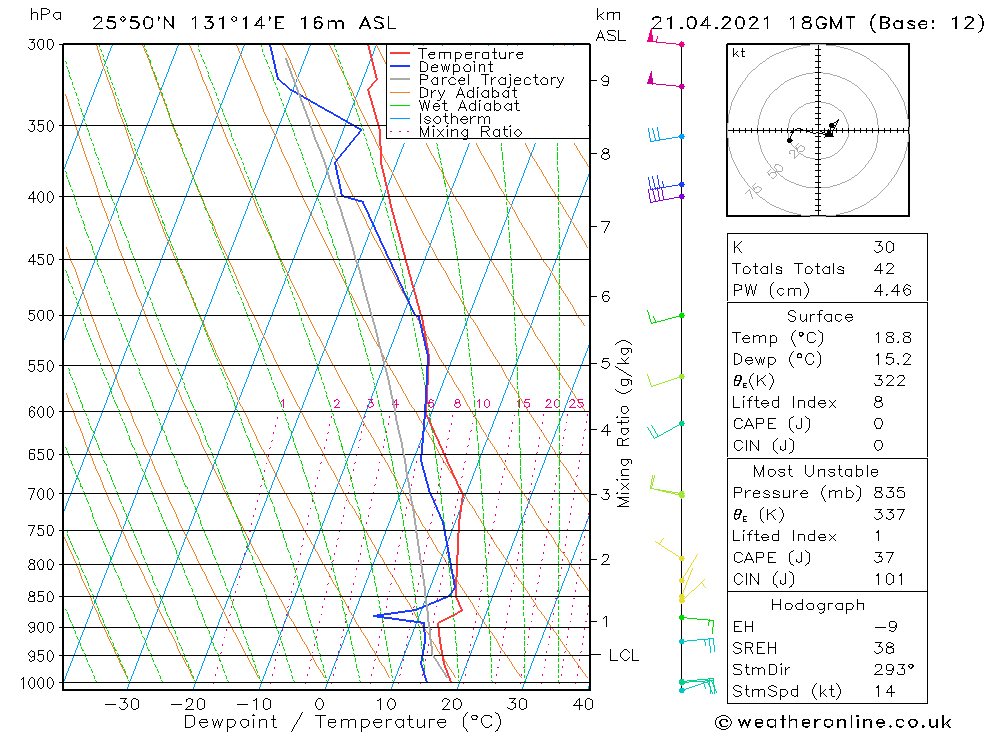Click the kt label in hodograph
The height and width of the screenshot is (733, 1000).
coord(739,53)
